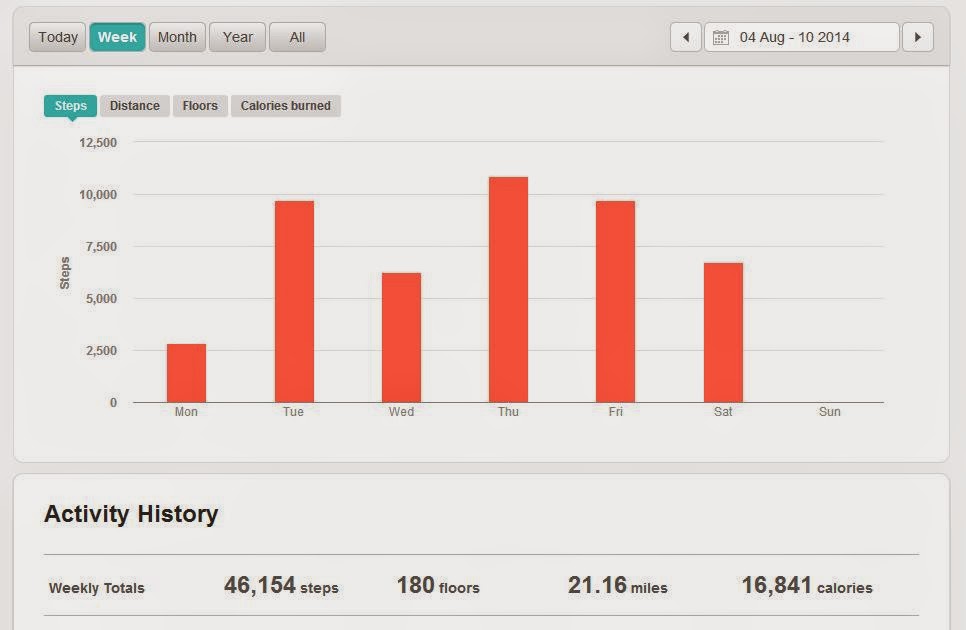The image size is (966, 630).
Task: Go to the next week with the right arrow
Action: [918, 37]
